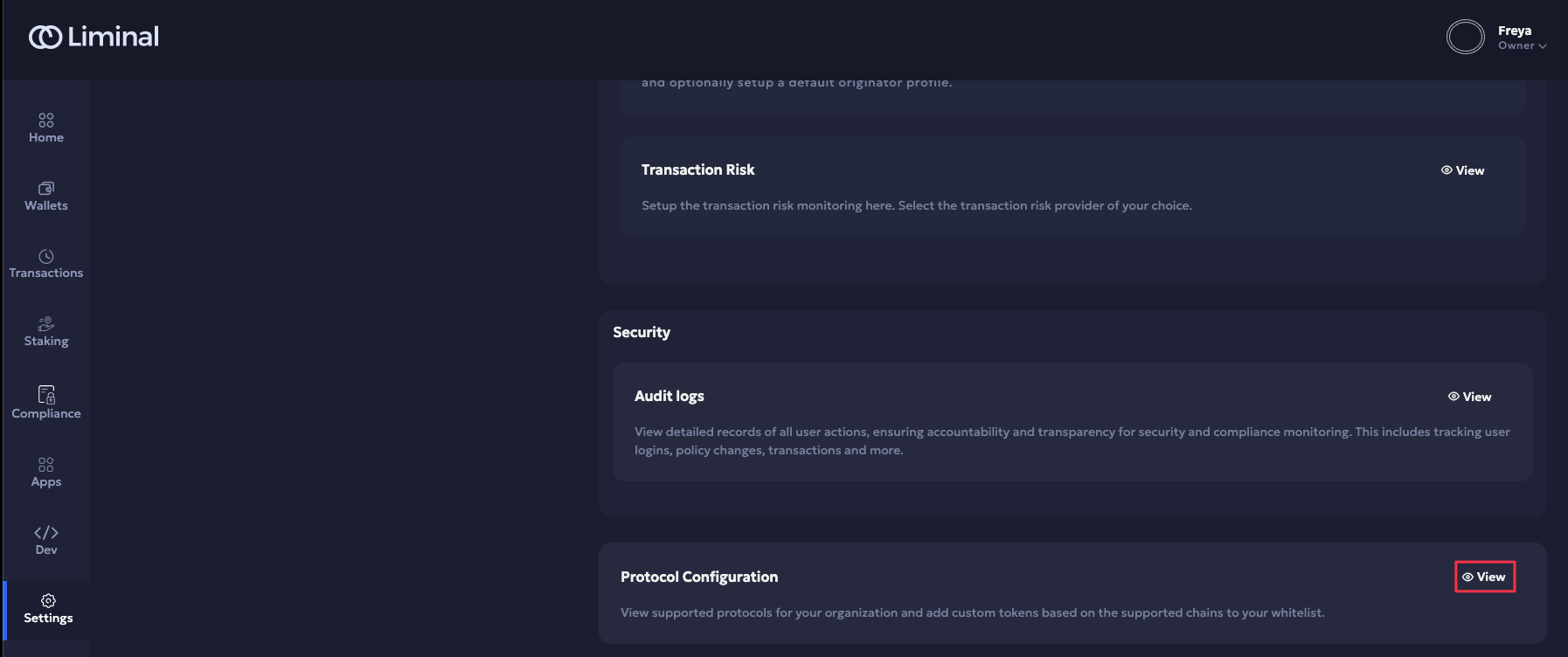Click the Security section heading
Image resolution: width=1568 pixels, height=657 pixels.
click(x=642, y=332)
